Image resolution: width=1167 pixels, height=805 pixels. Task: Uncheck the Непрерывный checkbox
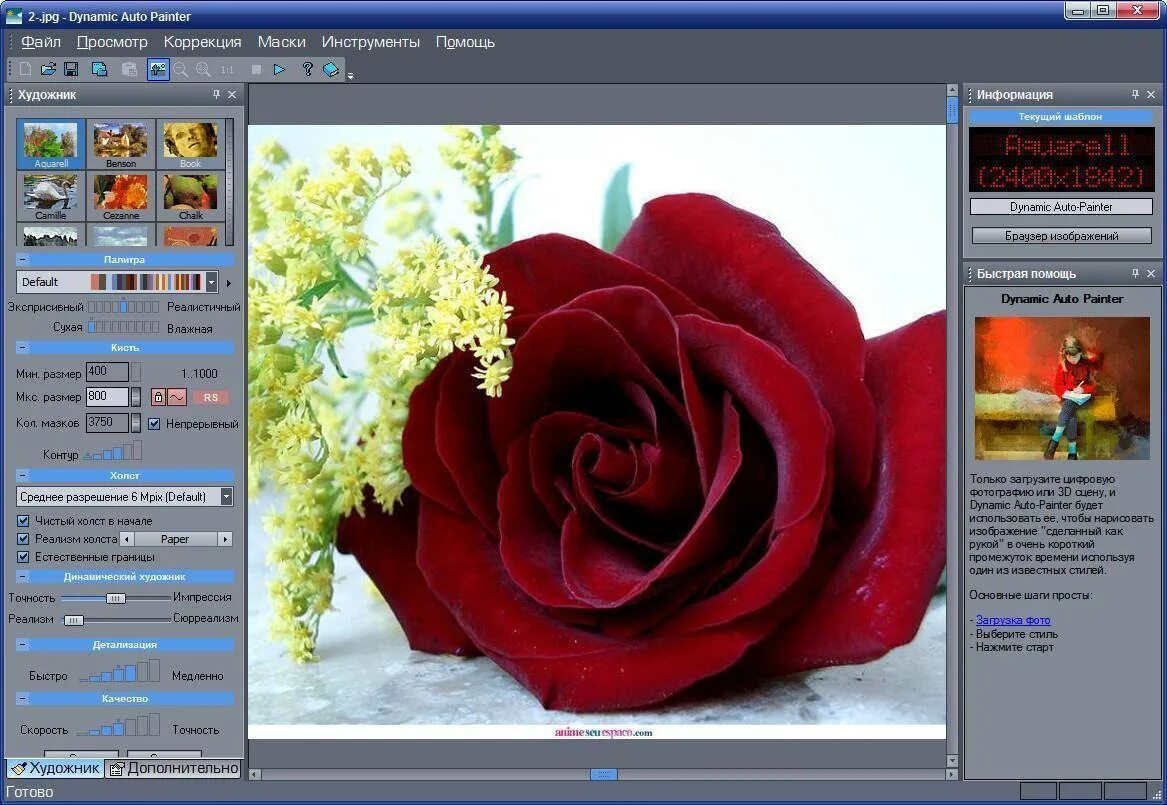pos(154,424)
